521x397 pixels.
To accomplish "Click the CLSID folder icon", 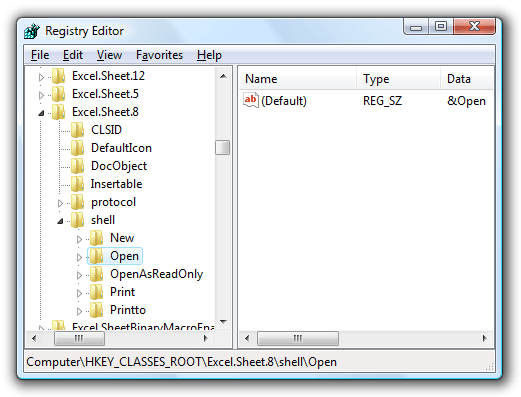I will pyautogui.click(x=77, y=130).
